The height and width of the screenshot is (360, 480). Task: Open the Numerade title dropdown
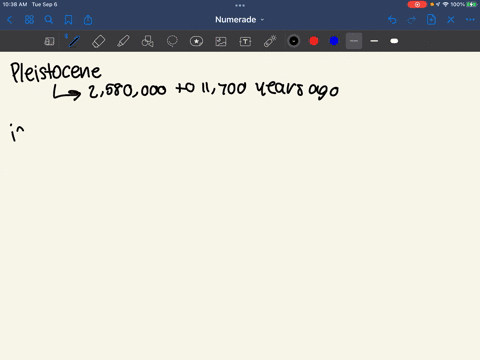[x=240, y=20]
